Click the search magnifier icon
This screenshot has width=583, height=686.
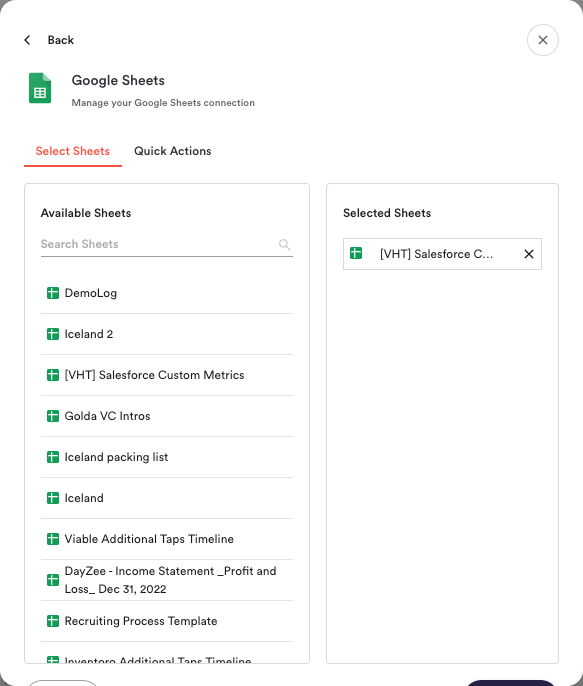(284, 244)
